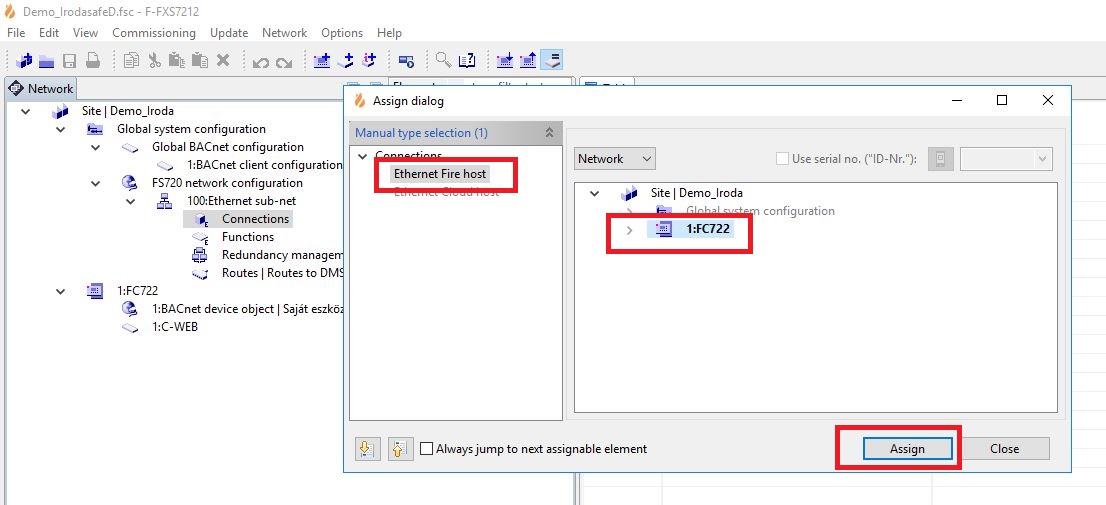Screen dimensions: 1106x505
Task: Select Functions under Ethernet sub-net
Action: tap(247, 237)
